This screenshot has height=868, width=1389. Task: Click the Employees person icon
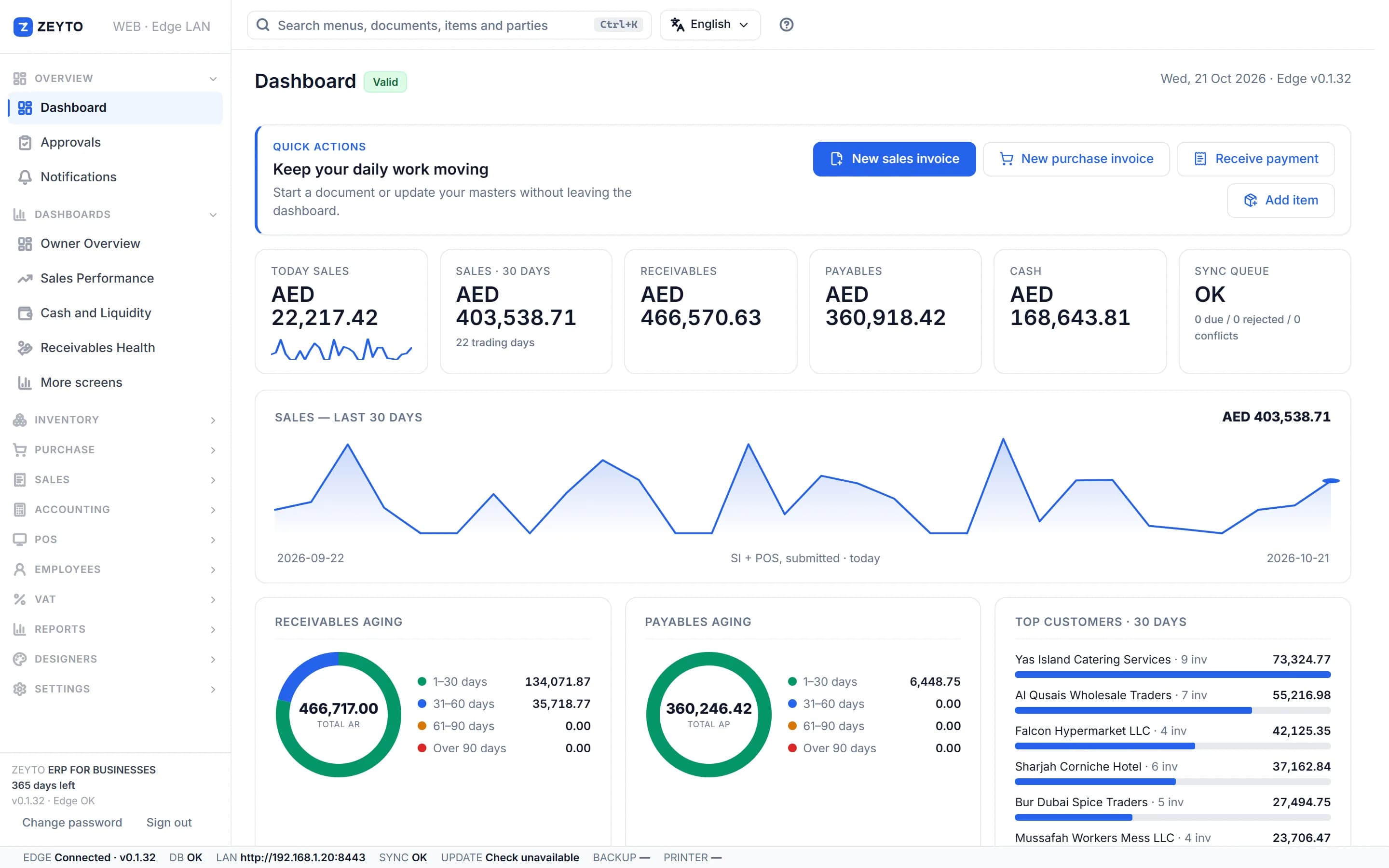click(19, 570)
